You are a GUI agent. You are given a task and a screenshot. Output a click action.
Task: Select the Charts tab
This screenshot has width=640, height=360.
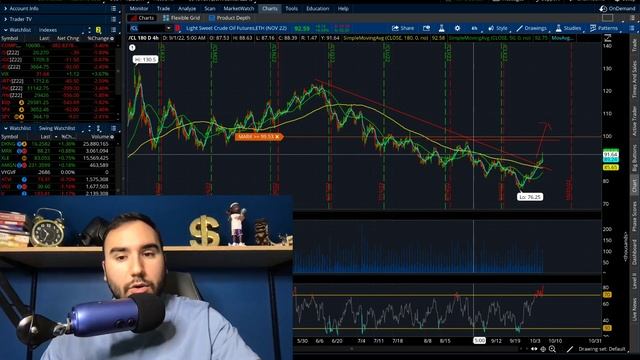(x=270, y=9)
